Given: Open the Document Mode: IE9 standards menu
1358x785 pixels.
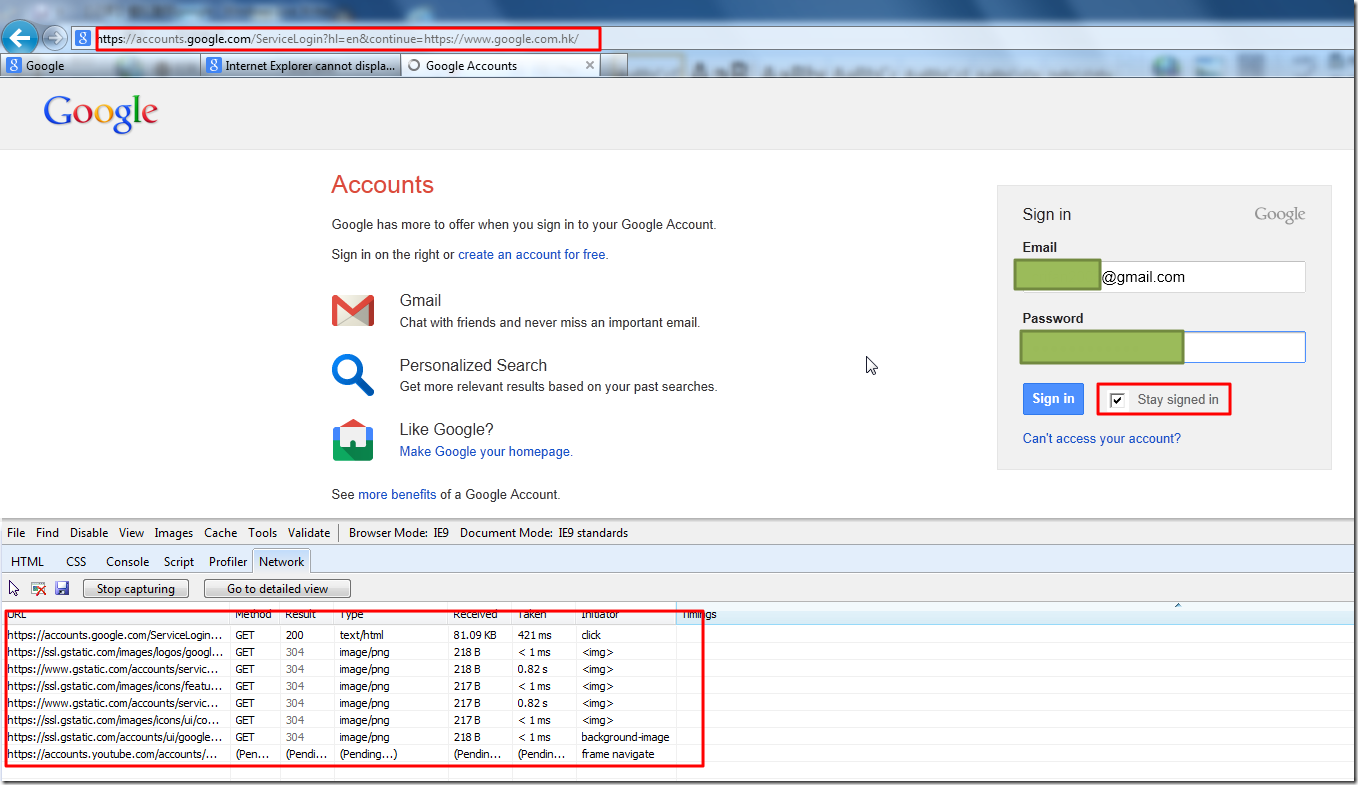Looking at the screenshot, I should point(544,533).
